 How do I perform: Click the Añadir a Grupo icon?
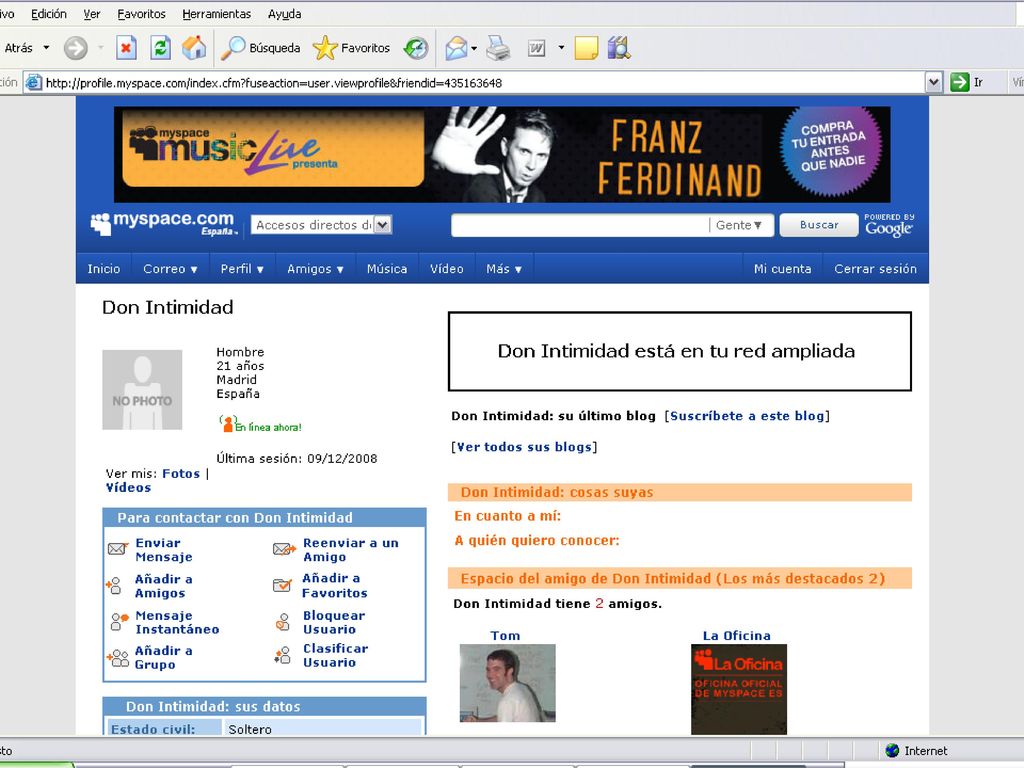(118, 658)
